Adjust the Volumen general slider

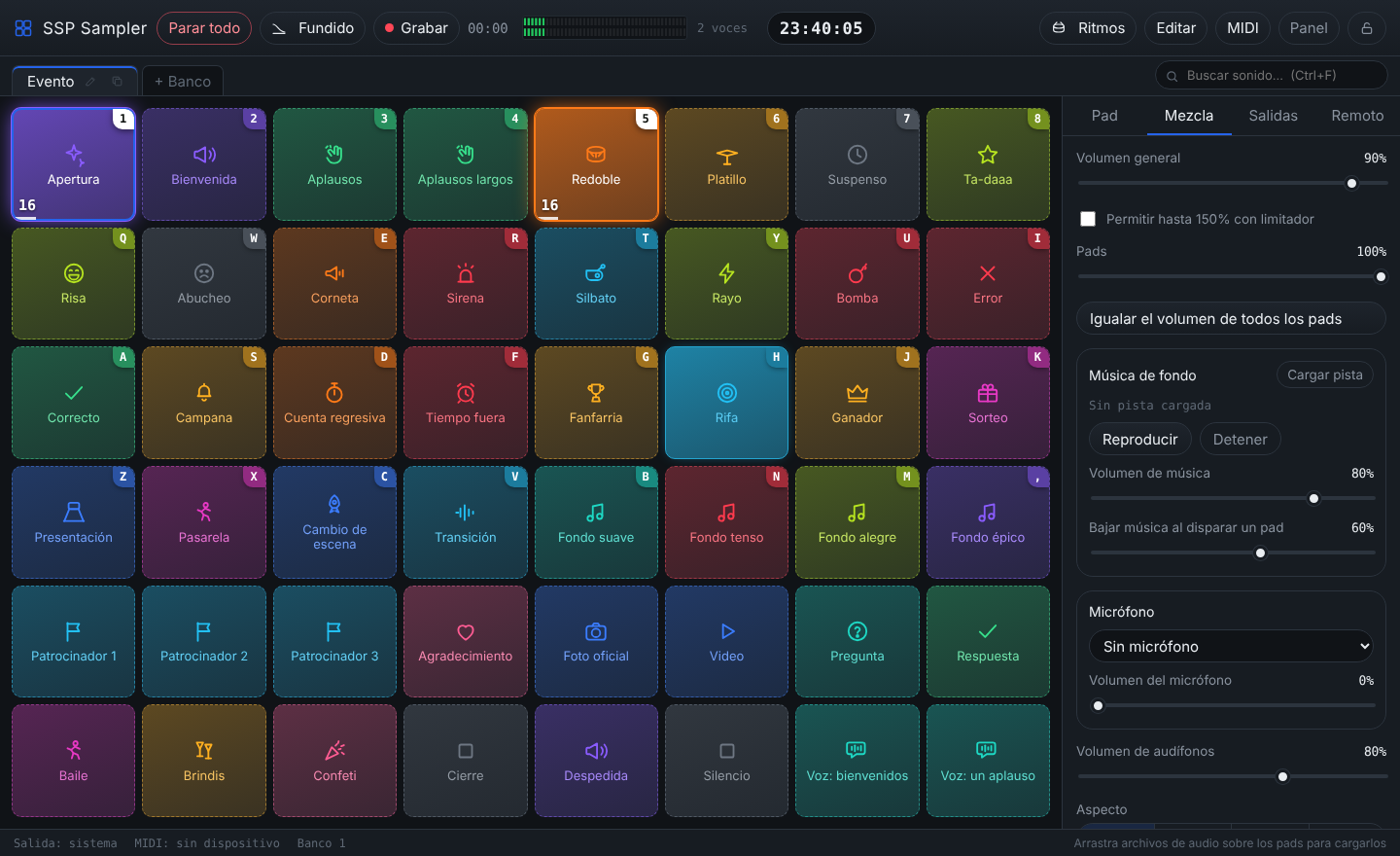pos(1232,183)
